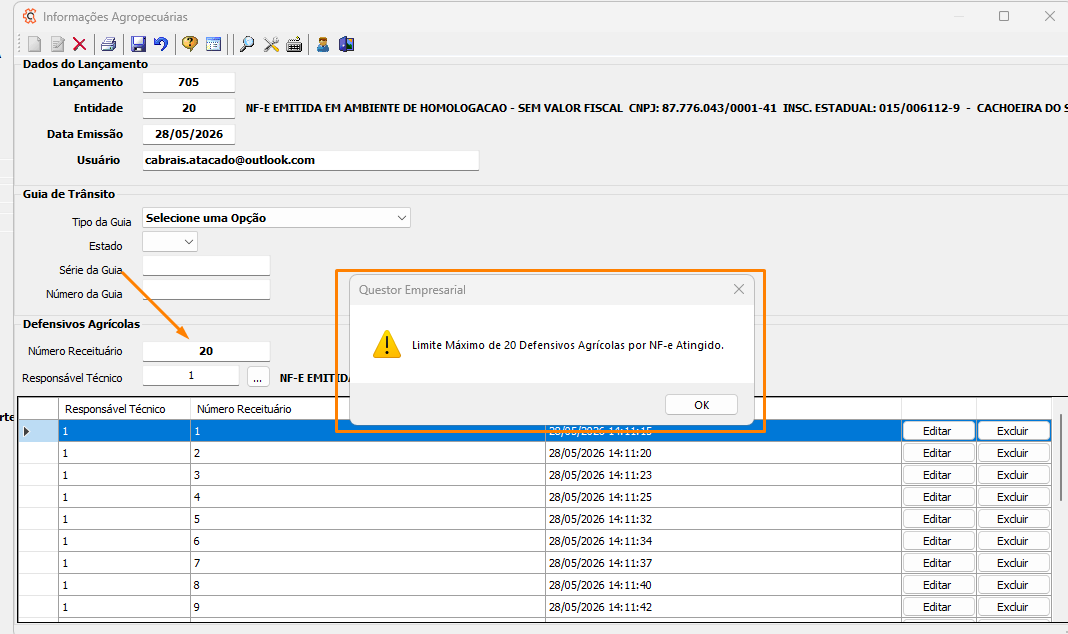Image resolution: width=1068 pixels, height=634 pixels.
Task: Click the warning message text in dialog
Action: click(567, 345)
